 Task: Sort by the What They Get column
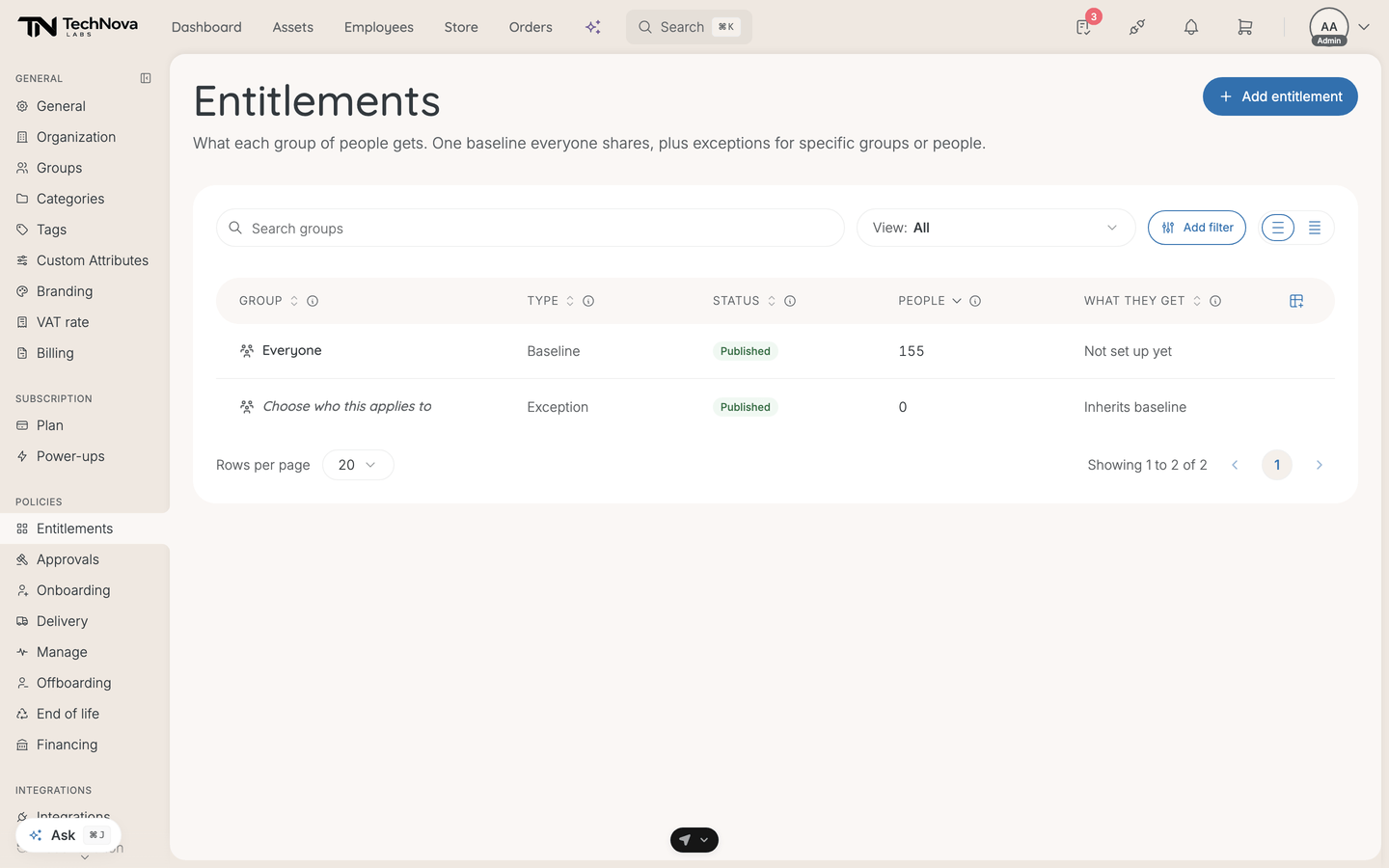pyautogui.click(x=1197, y=301)
